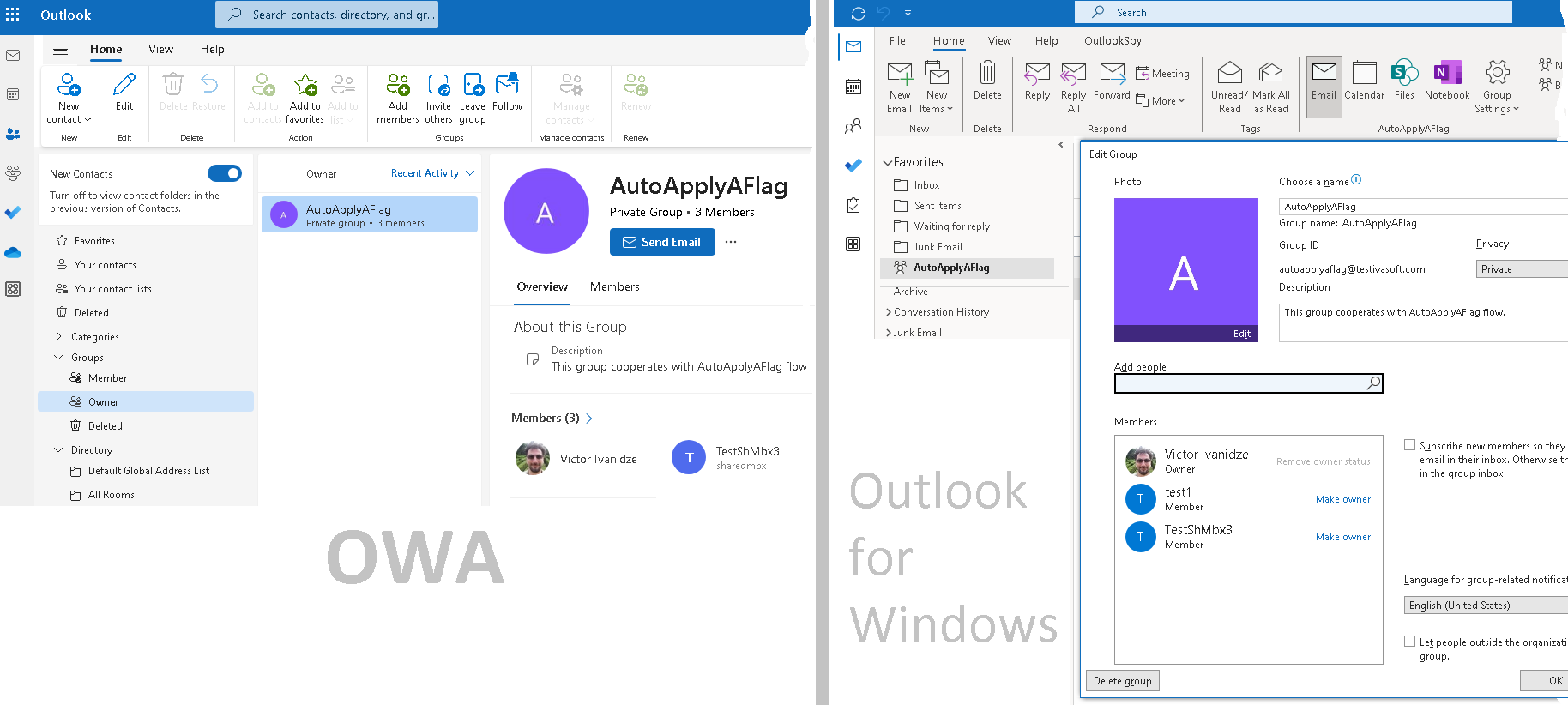Screen dimensions: 1568x705
Task: Select AutoApplyAFlag group in OWA list
Action: tap(370, 214)
